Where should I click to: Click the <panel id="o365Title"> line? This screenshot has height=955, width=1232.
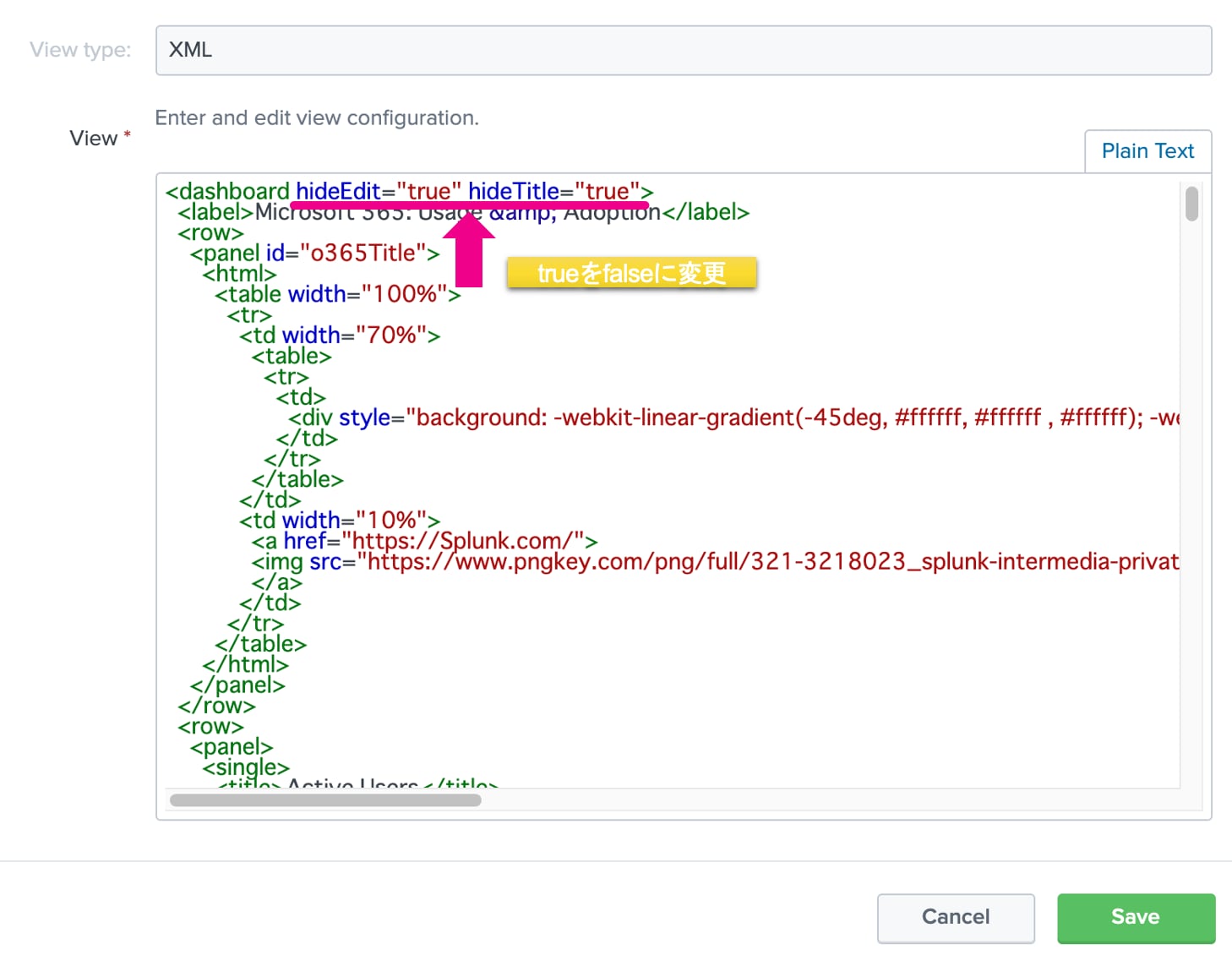314,253
